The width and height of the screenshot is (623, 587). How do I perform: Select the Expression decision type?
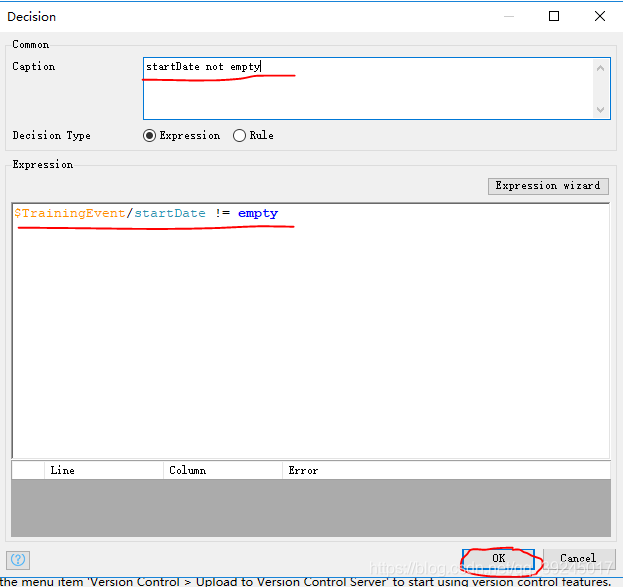[151, 135]
